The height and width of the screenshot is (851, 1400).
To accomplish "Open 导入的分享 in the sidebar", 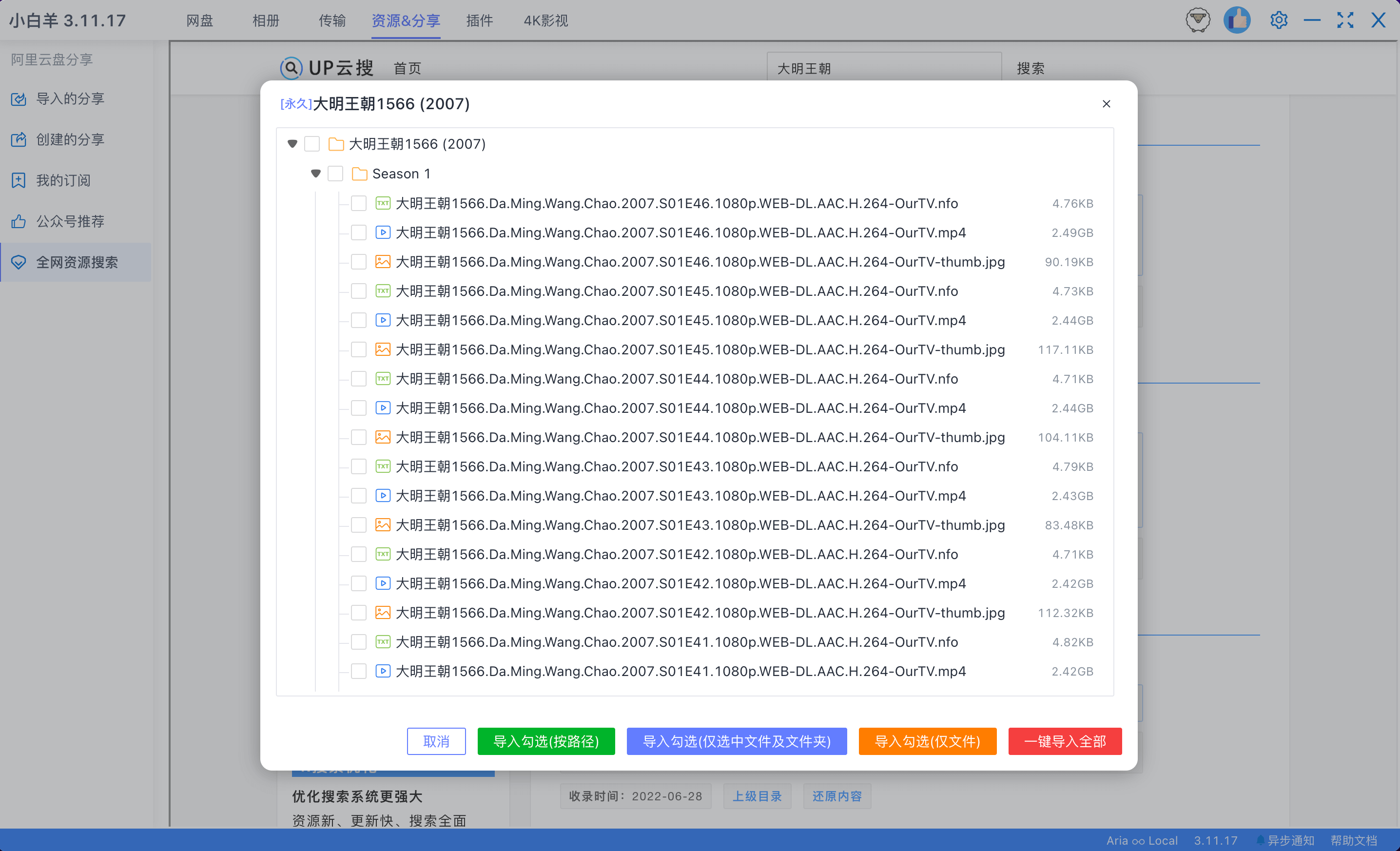I will pyautogui.click(x=76, y=99).
